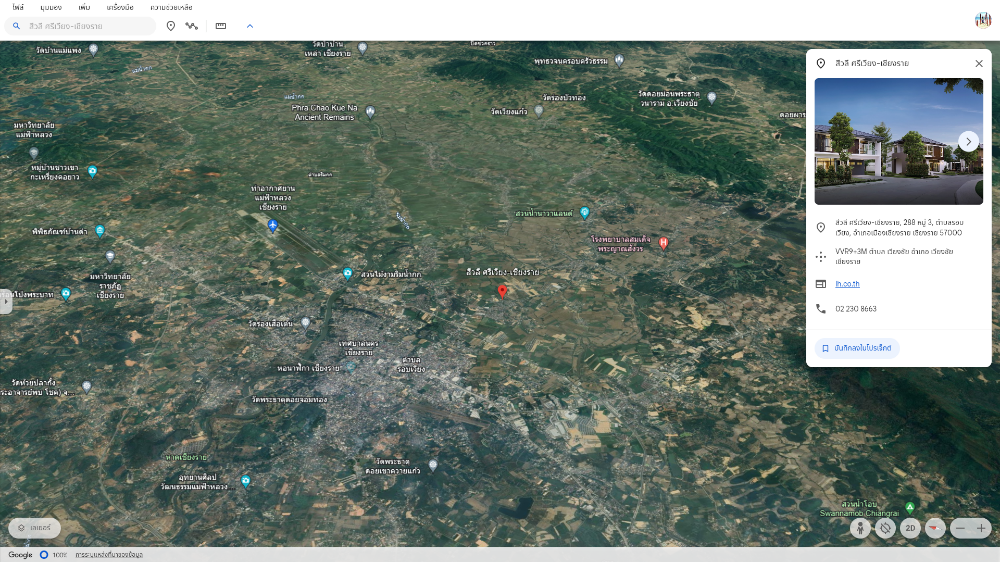Open the ไฟล์ (File) menu
The height and width of the screenshot is (562, 1000).
18,8
